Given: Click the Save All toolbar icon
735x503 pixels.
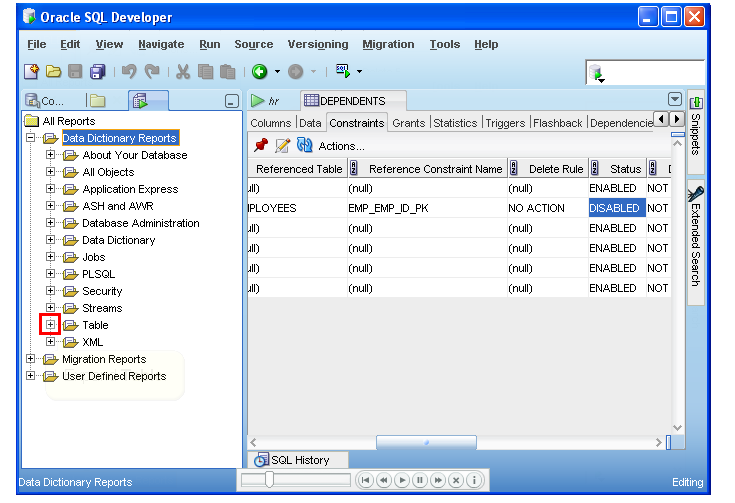Looking at the screenshot, I should pos(98,72).
